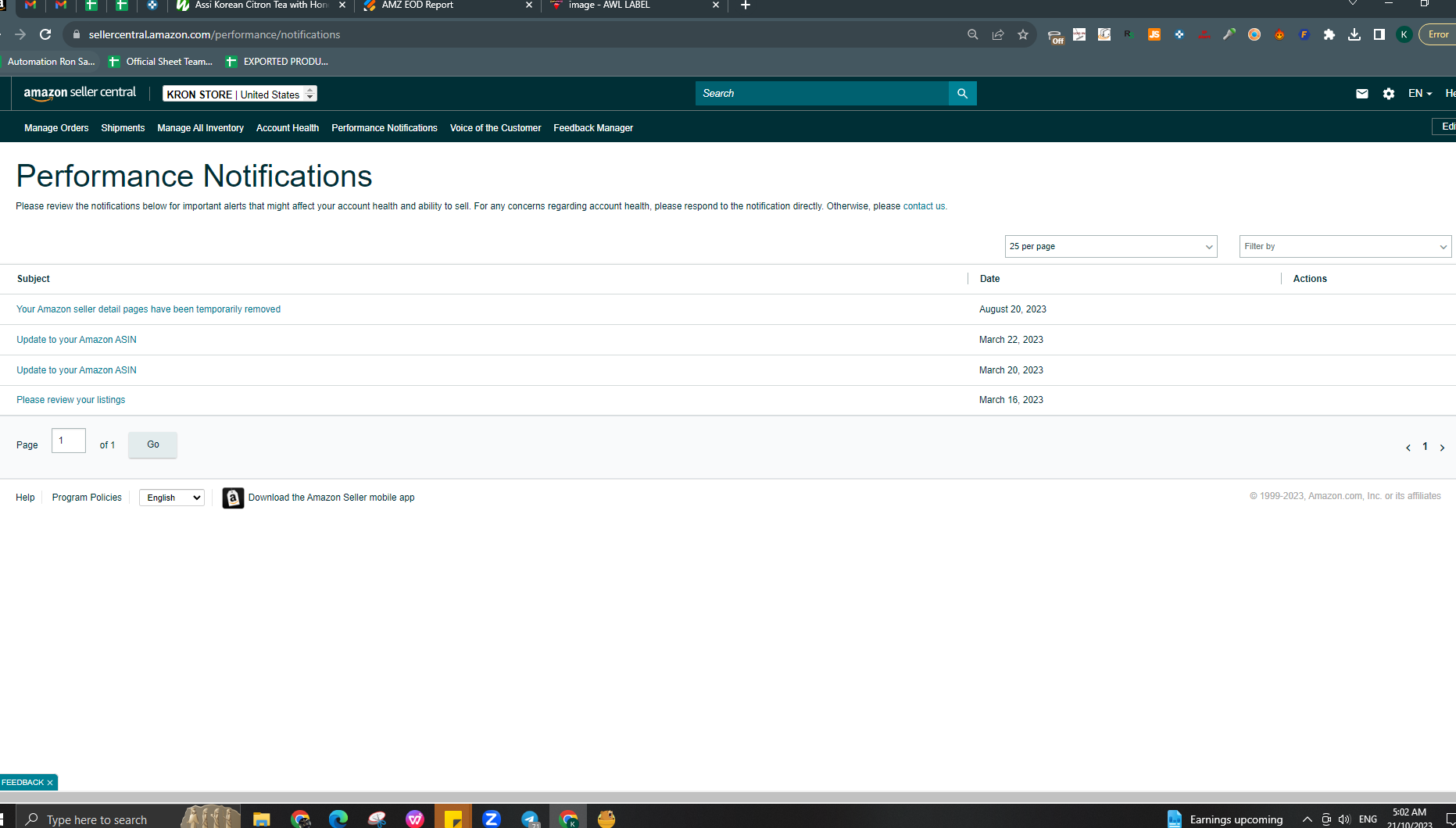Screen dimensions: 1456x828
Task: Reload the current browser page
Action: point(45,34)
